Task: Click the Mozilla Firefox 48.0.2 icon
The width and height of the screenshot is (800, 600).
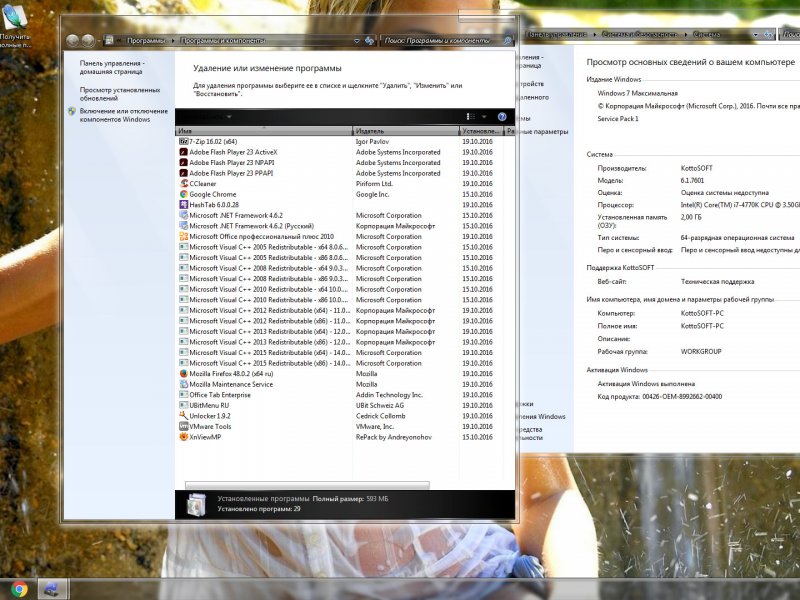Action: (184, 373)
